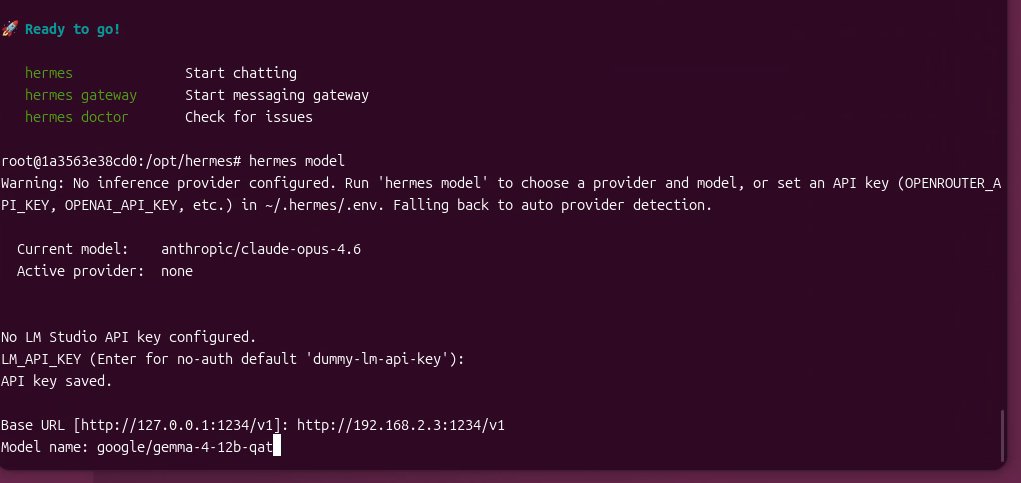This screenshot has height=483, width=1021.
Task: Click the green 'hermes' command text
Action: click(x=49, y=73)
